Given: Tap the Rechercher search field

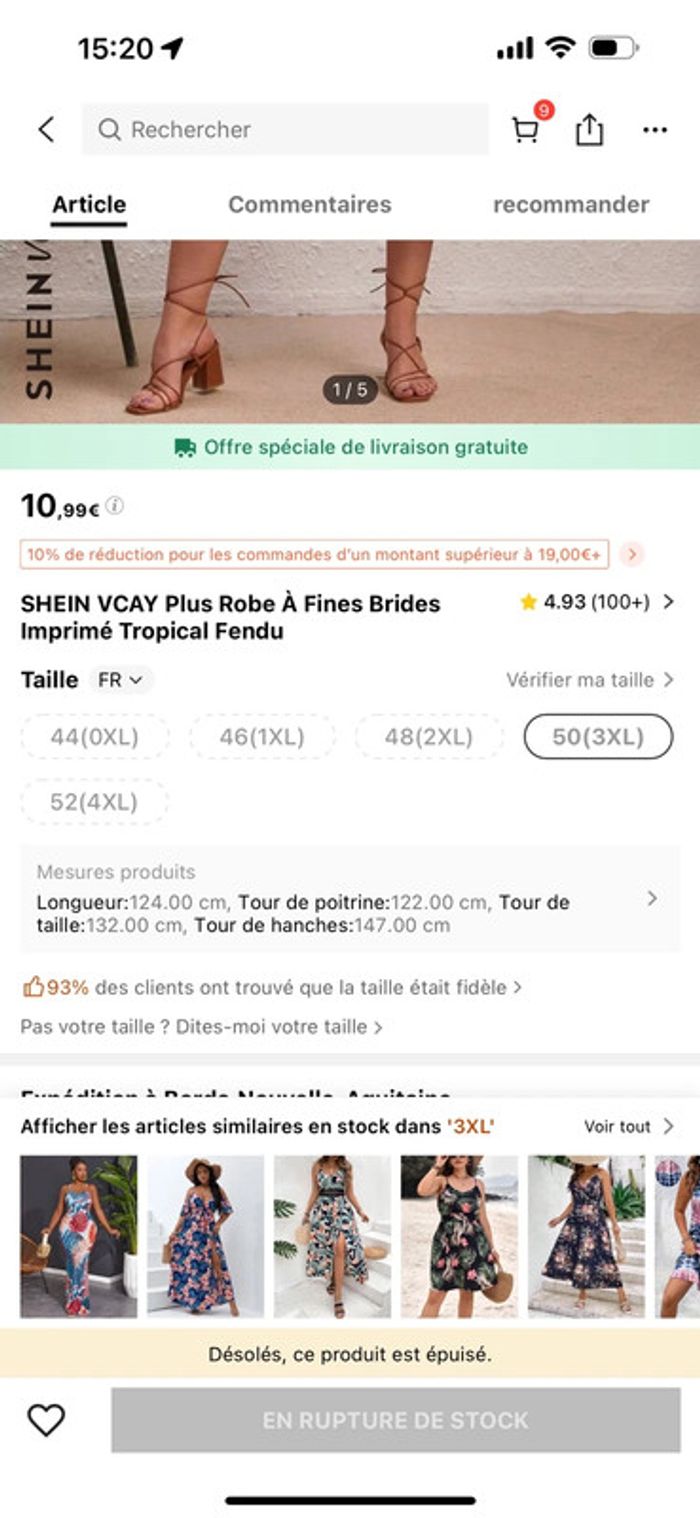Looking at the screenshot, I should pos(285,130).
